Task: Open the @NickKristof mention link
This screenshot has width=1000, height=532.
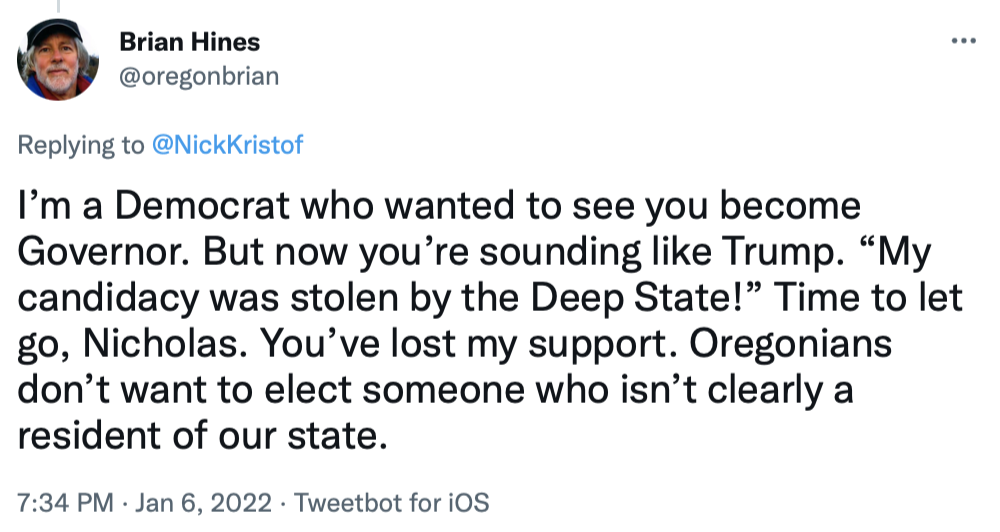Action: 227,145
